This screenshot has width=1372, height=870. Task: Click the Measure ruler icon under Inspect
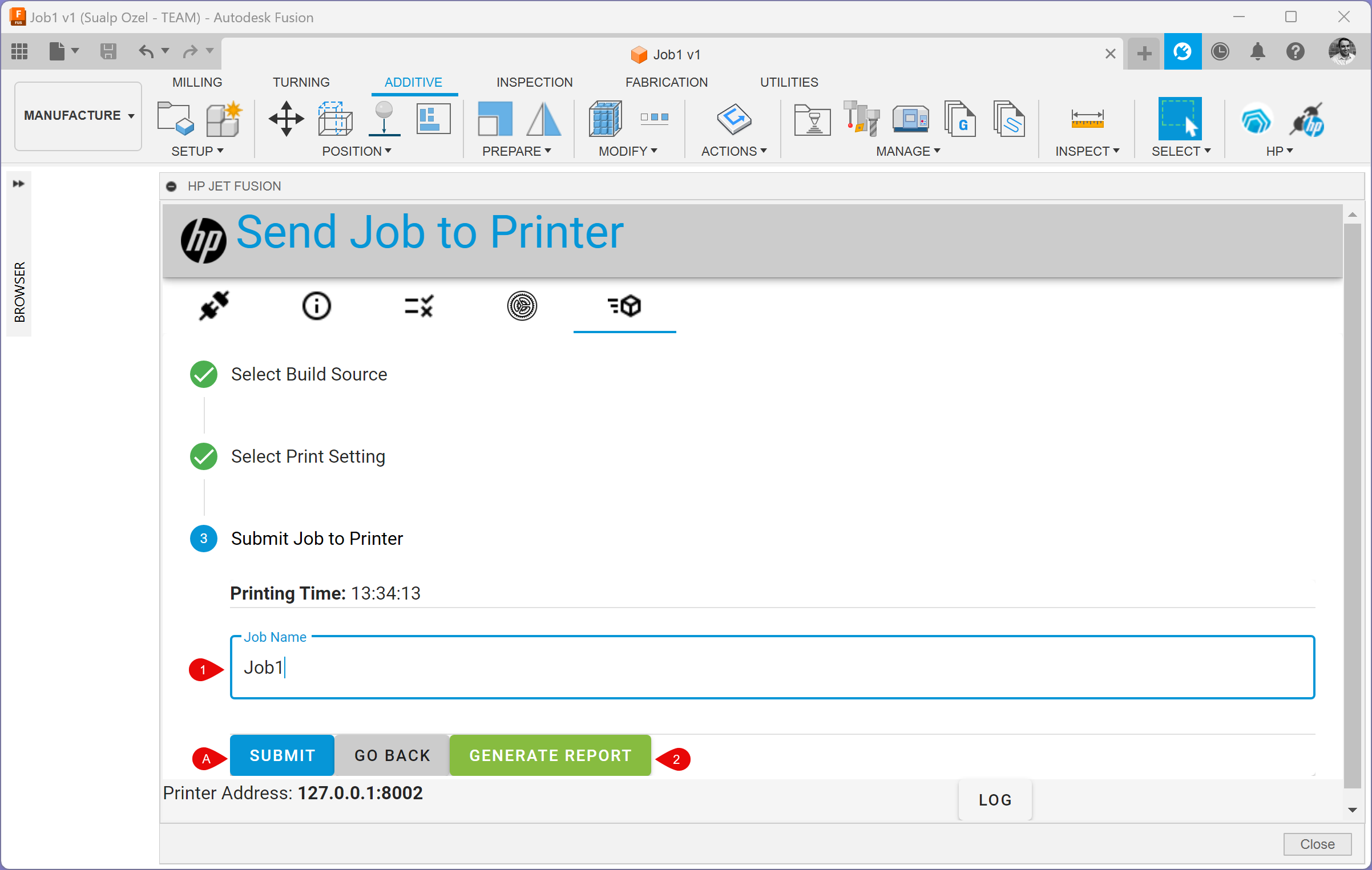coord(1087,119)
